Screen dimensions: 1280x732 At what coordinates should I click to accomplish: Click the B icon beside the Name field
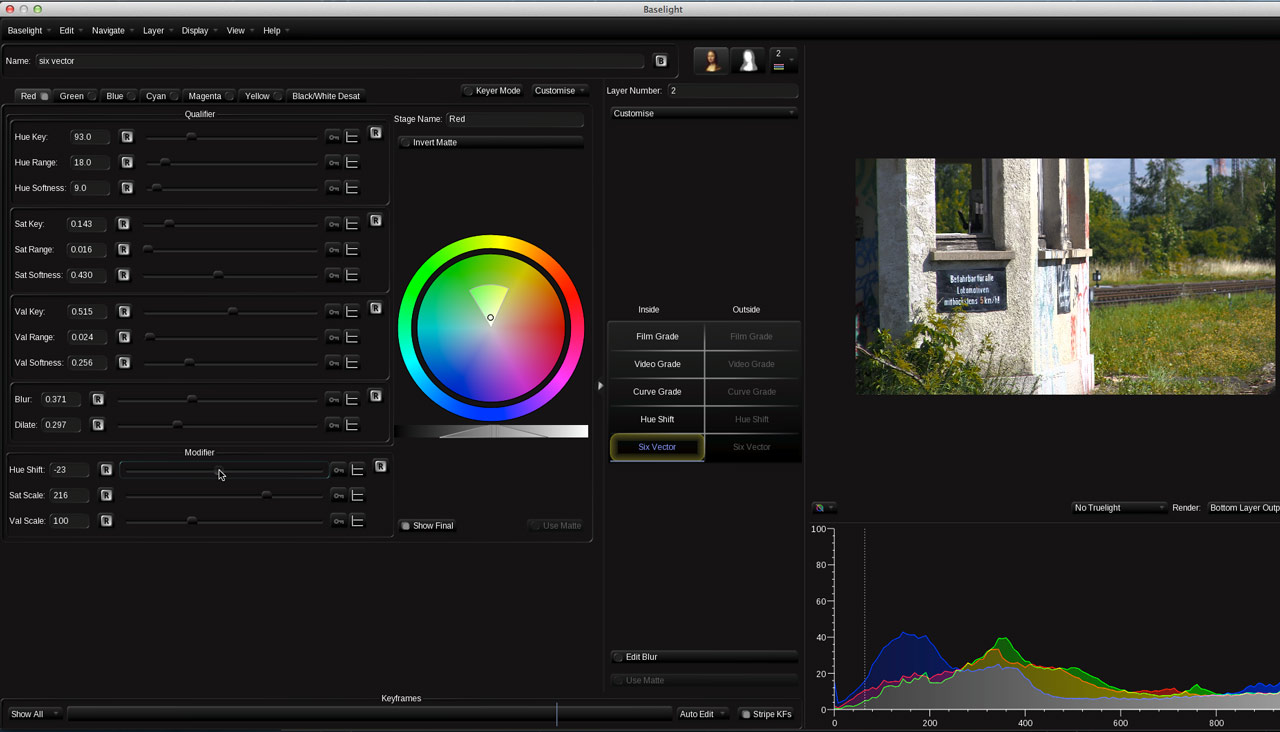[661, 60]
